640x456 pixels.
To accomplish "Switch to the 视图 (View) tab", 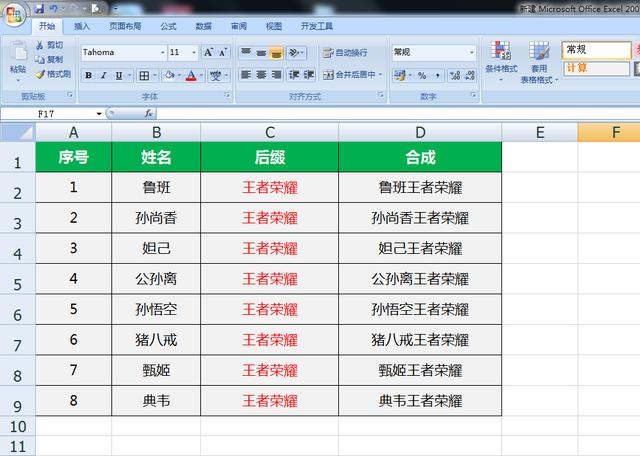I will click(x=273, y=27).
